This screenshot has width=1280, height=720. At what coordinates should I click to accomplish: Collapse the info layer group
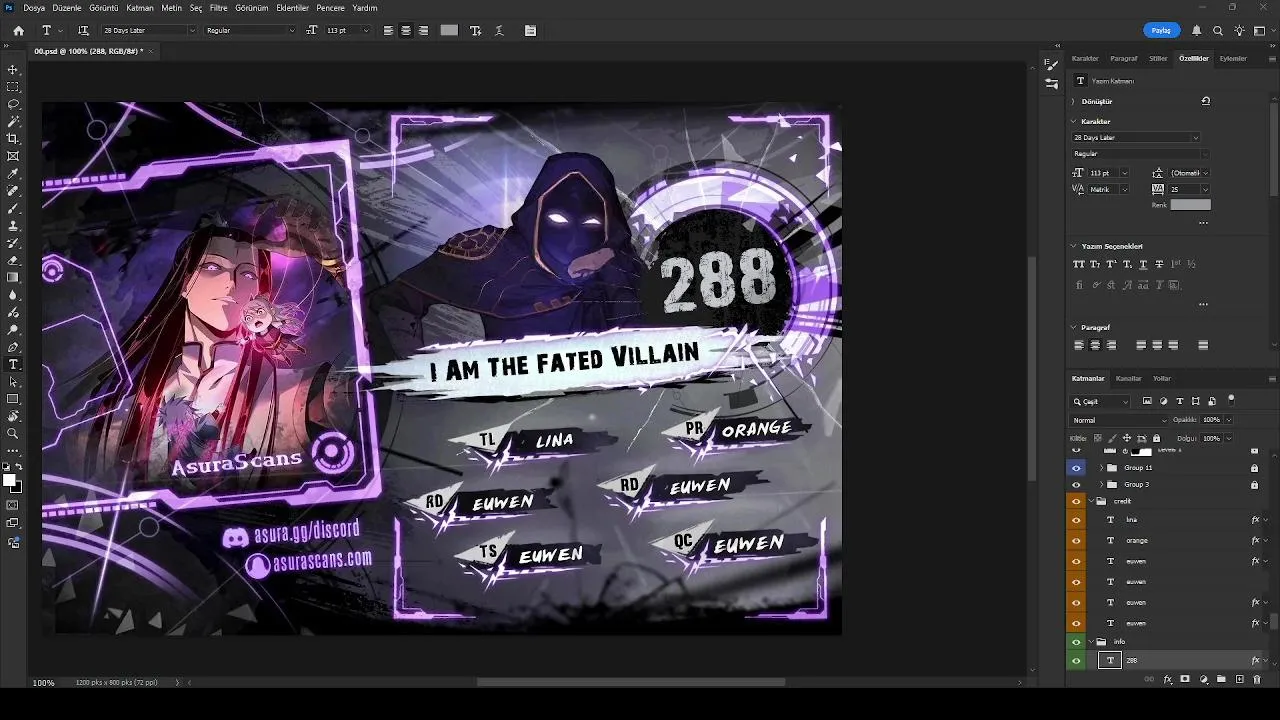1091,642
